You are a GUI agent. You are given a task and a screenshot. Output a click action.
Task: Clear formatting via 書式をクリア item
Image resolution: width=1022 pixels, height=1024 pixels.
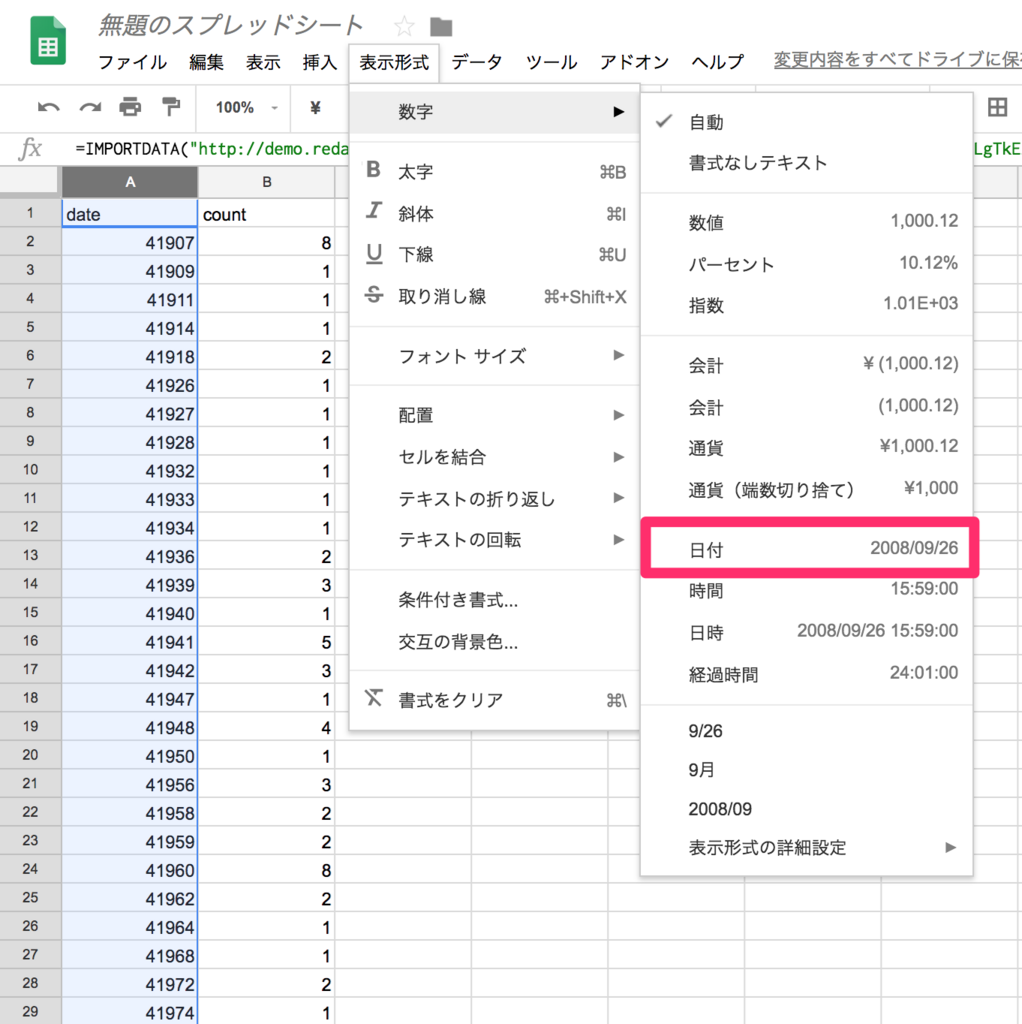coord(494,699)
